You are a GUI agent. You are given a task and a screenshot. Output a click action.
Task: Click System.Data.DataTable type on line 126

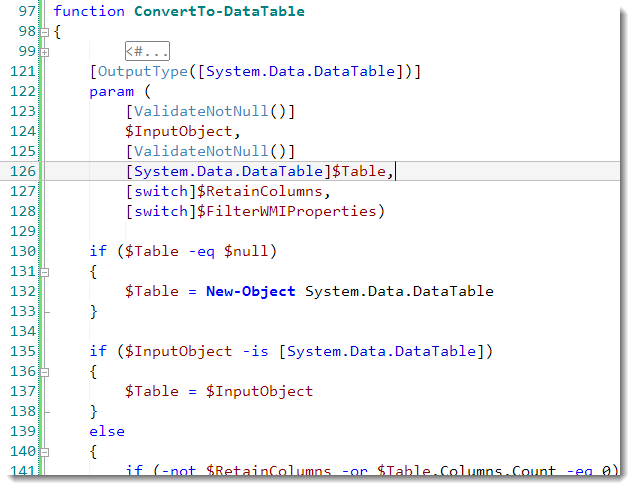point(228,171)
